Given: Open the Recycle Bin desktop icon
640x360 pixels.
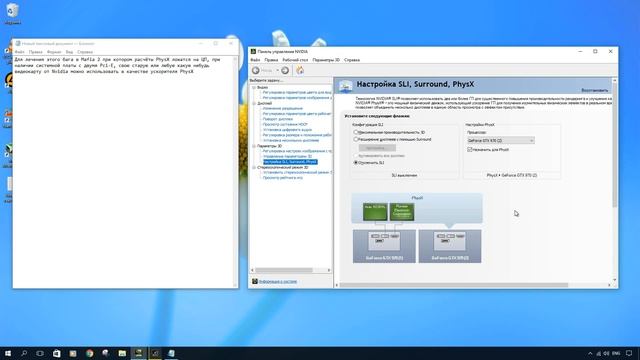Looking at the screenshot, I should [x=13, y=13].
